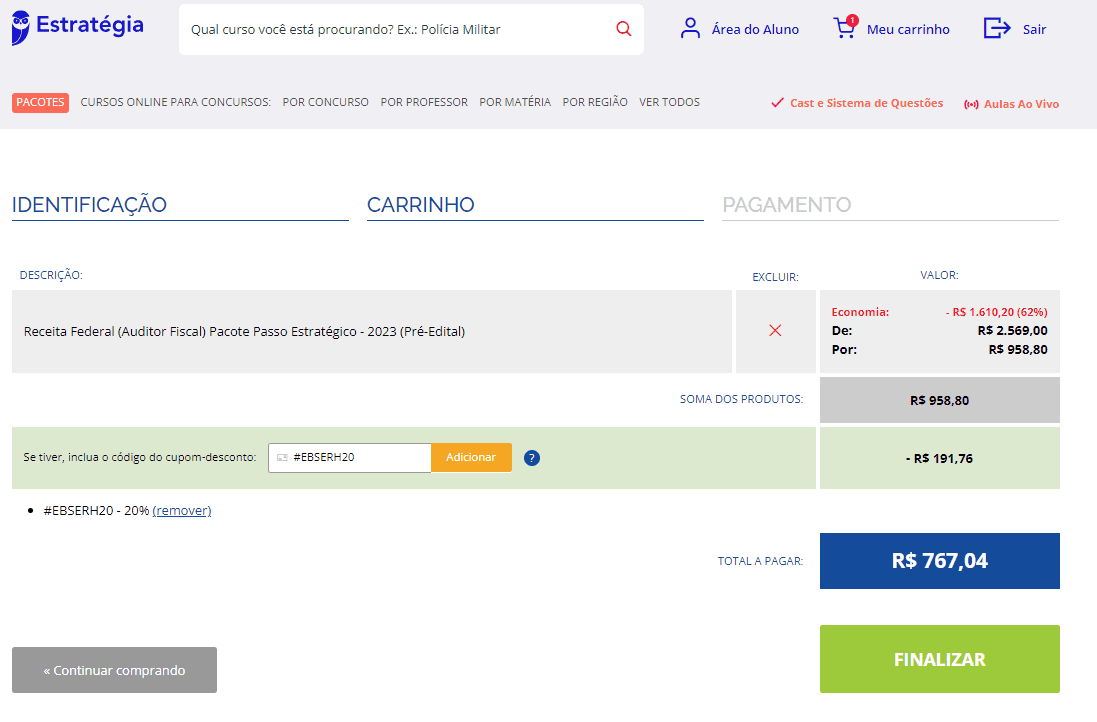
Task: Click the Estratégia owl logo
Action: pyautogui.click(x=22, y=28)
